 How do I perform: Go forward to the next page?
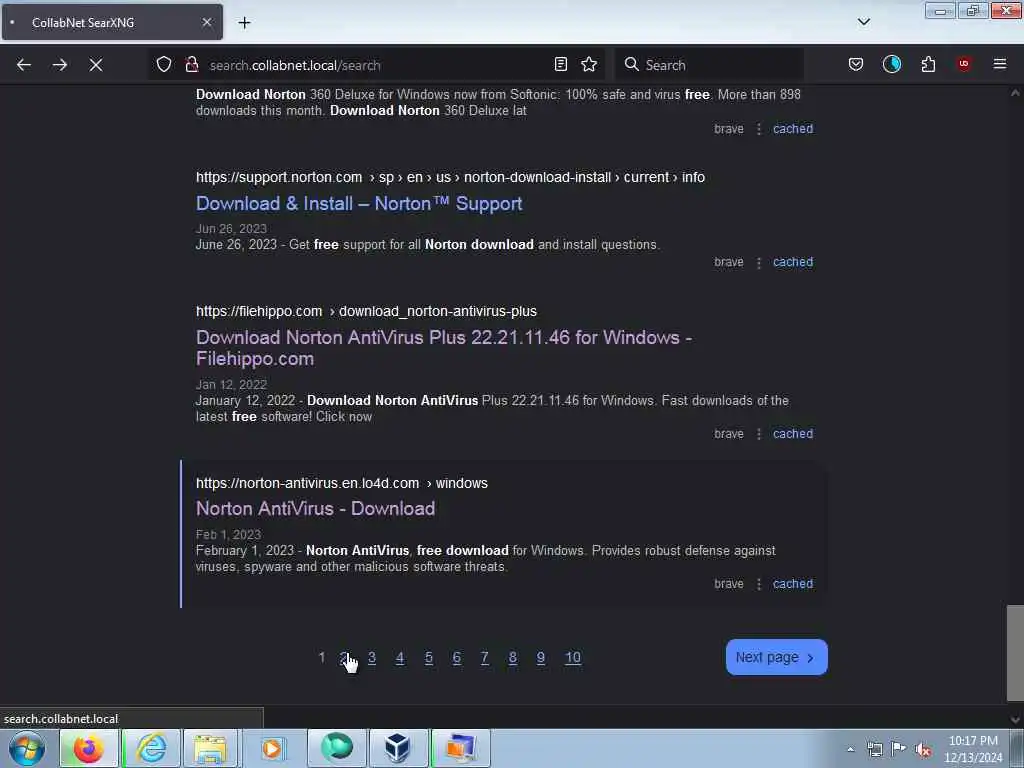point(59,65)
